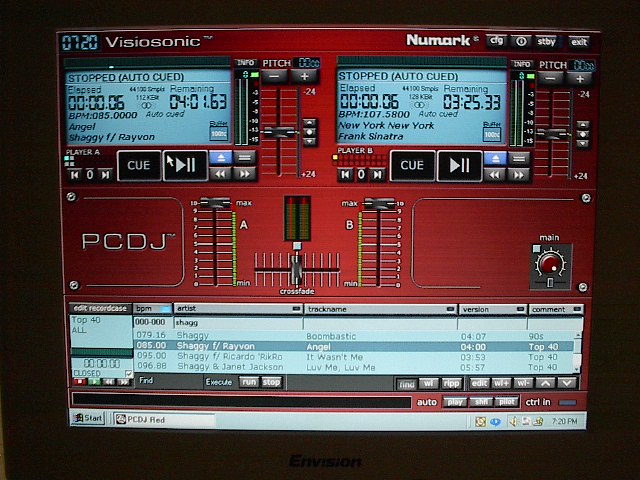
Task: Select the ALL record case
Action: (78, 330)
